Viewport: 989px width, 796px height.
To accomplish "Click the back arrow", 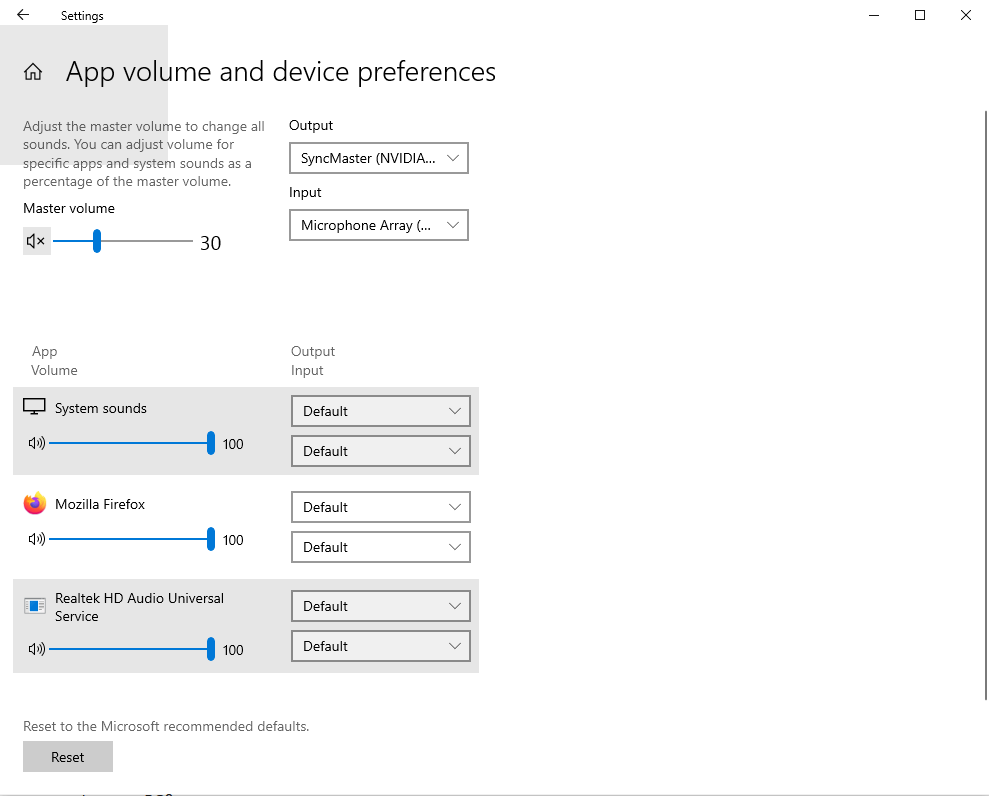I will (20, 15).
